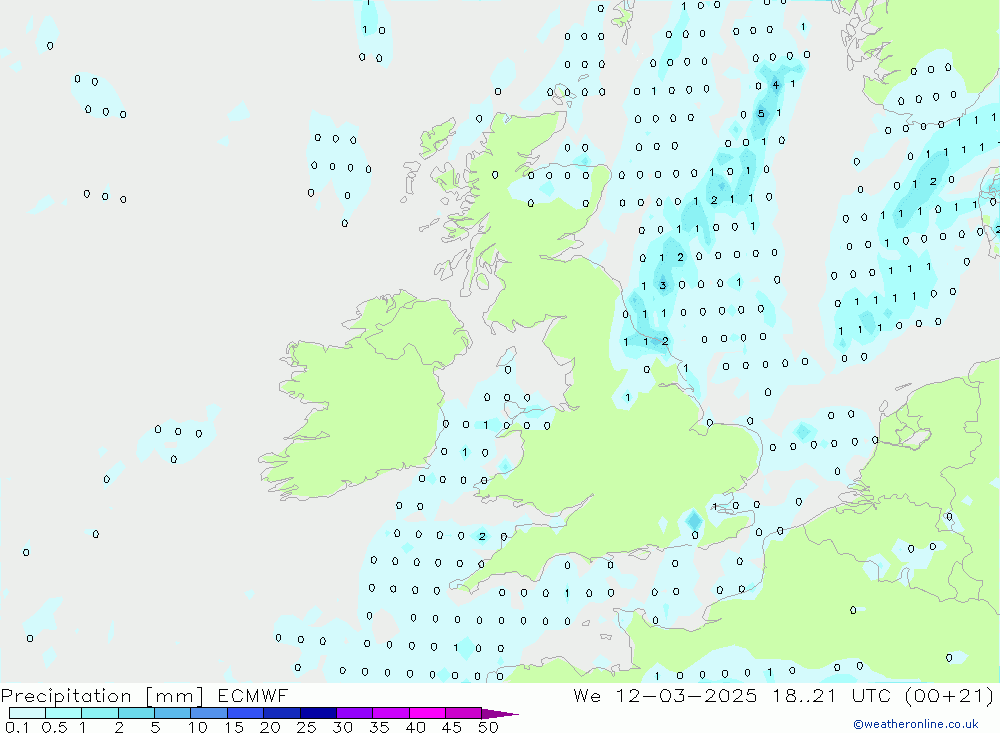Click the '50' legend scale label
Screen dimensions: 1000x733
click(489, 727)
